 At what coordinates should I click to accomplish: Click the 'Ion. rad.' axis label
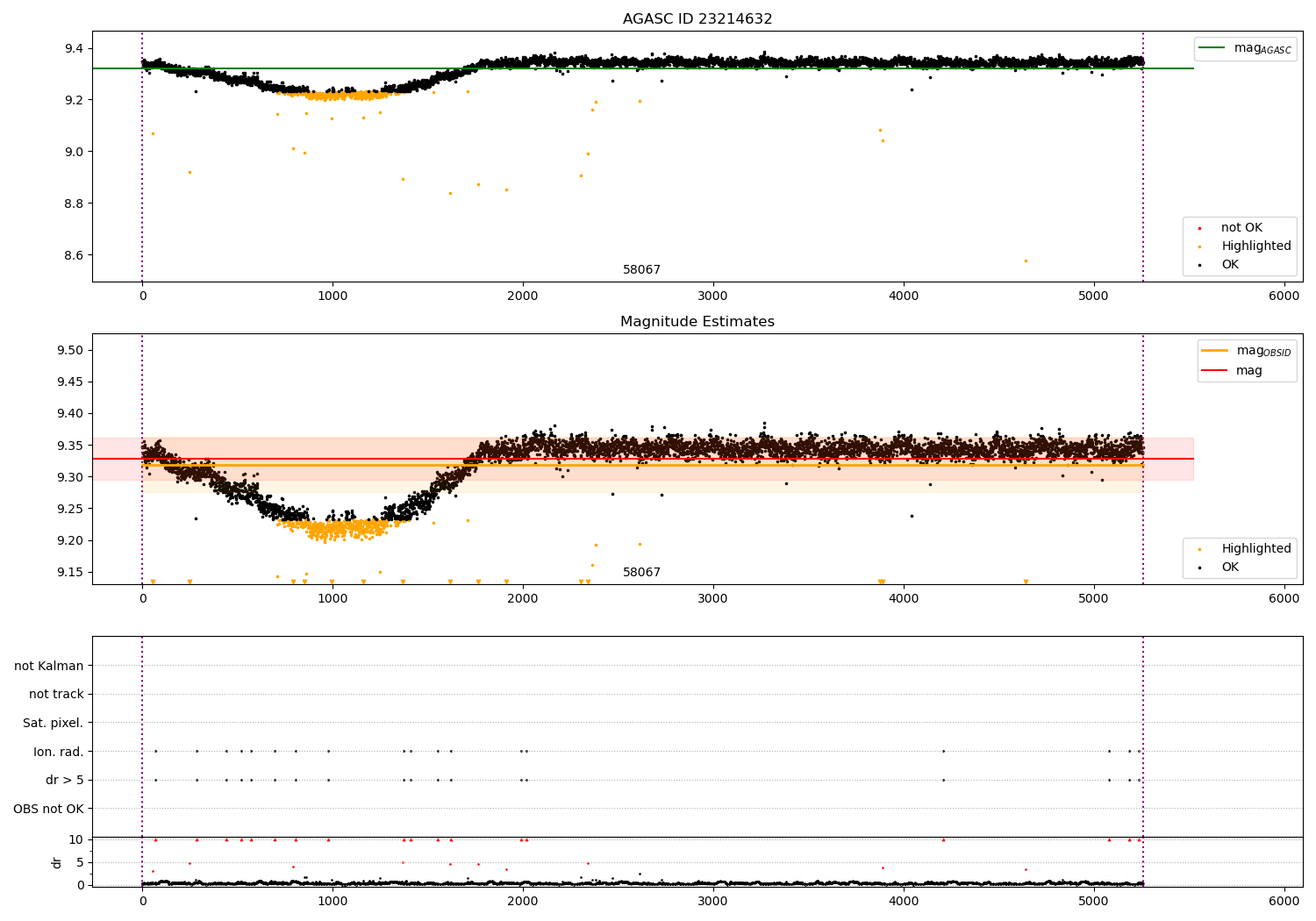pos(59,752)
